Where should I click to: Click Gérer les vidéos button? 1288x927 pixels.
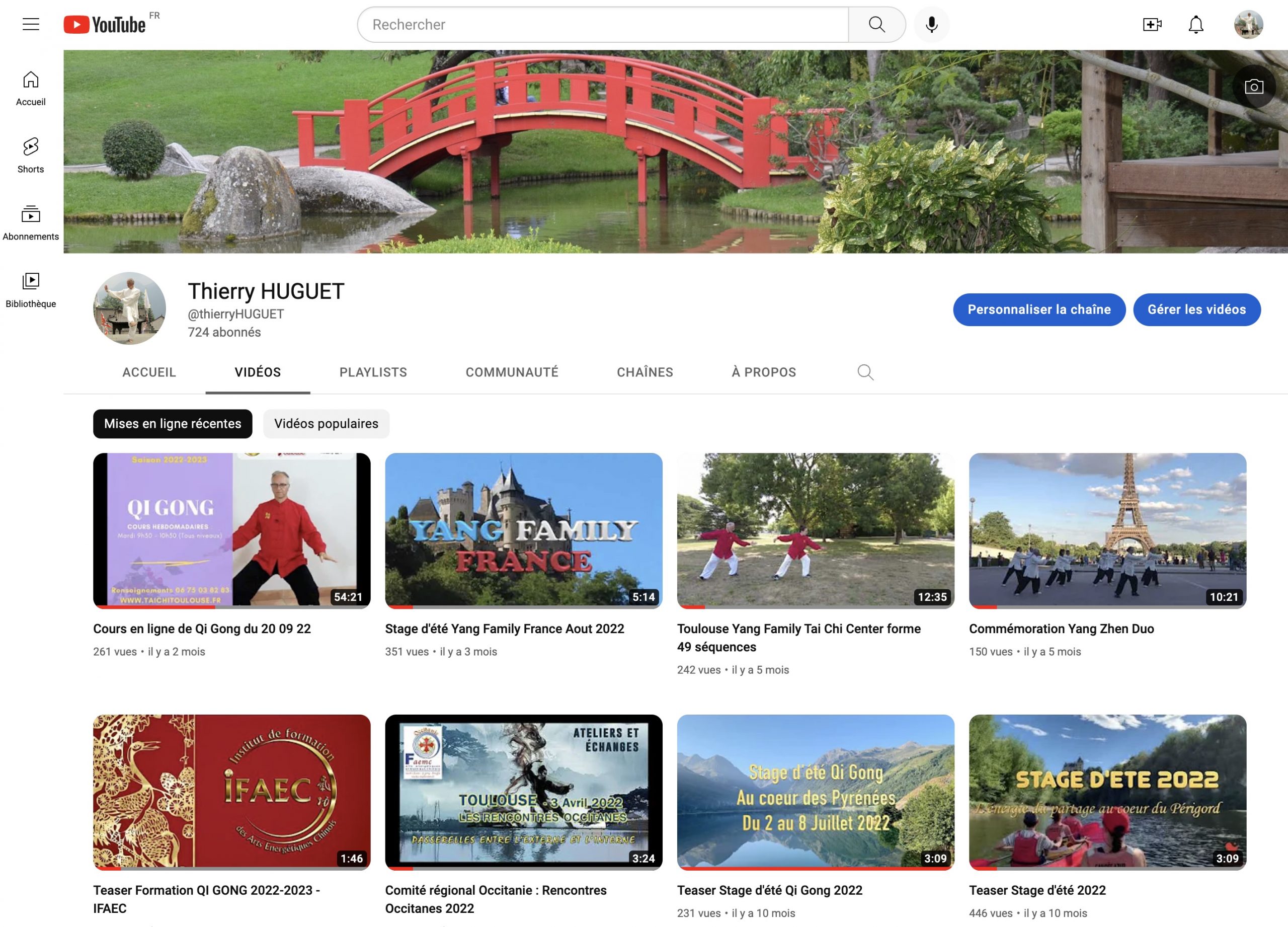1196,310
